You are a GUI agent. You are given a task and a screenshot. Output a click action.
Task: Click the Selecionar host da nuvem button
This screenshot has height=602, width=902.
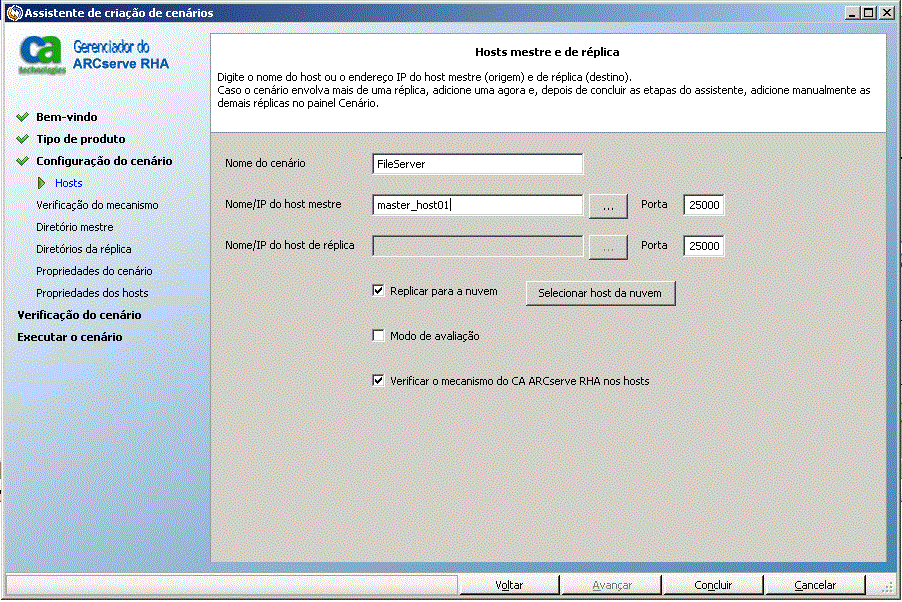[601, 293]
